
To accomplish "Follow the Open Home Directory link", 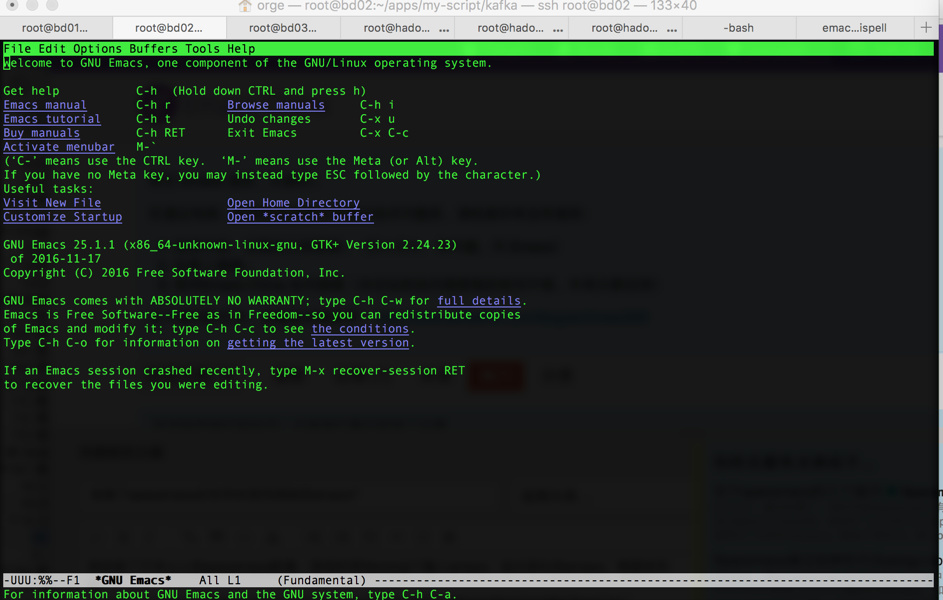I will [293, 203].
